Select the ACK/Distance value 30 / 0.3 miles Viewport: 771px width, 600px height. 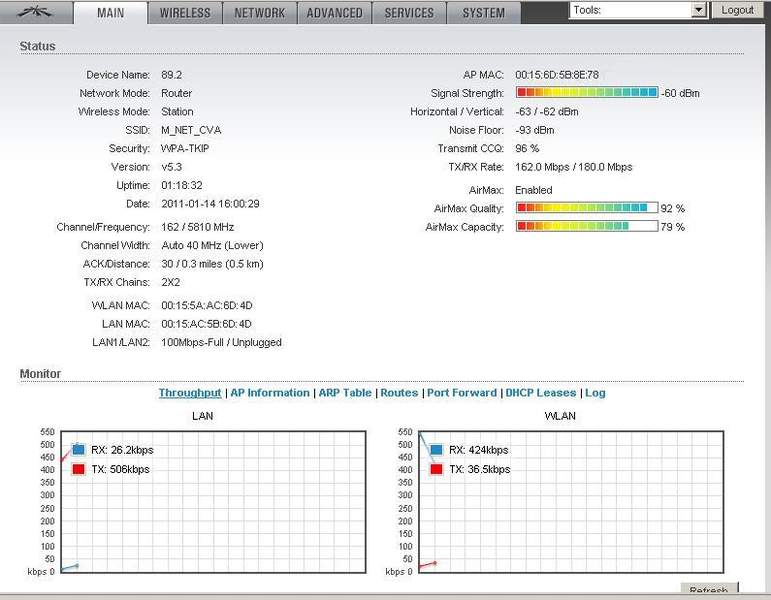(x=212, y=264)
